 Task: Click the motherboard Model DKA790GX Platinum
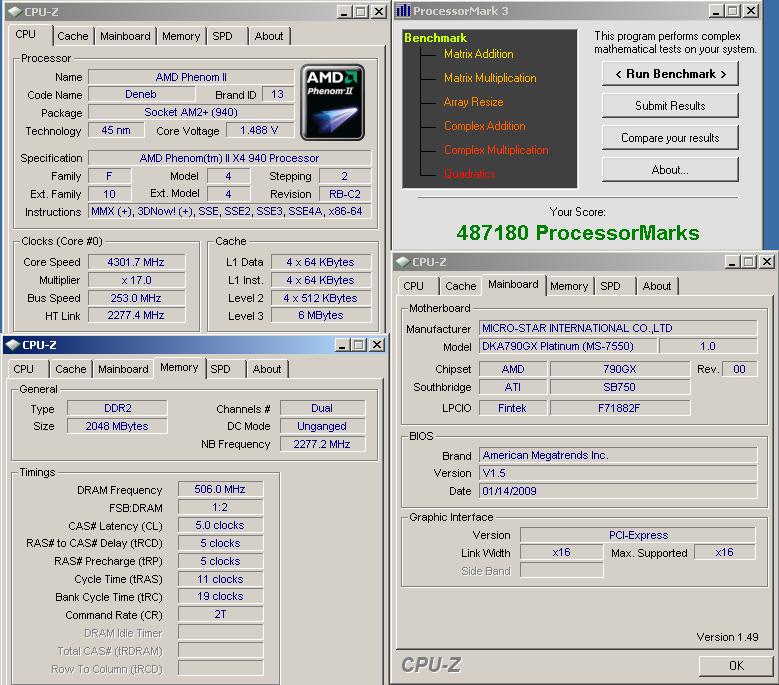[567, 346]
